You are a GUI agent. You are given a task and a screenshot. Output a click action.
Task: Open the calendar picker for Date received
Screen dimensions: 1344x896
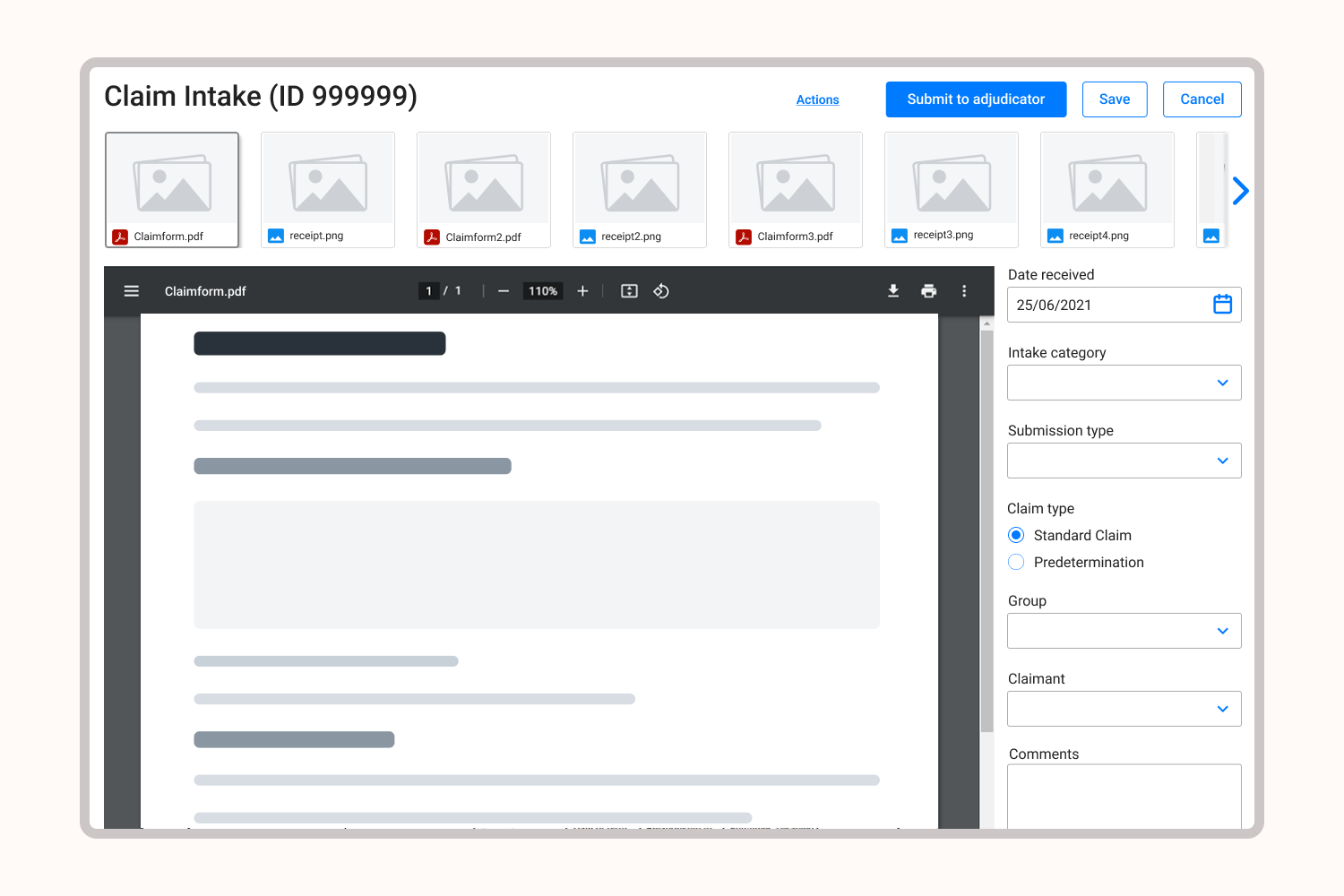pyautogui.click(x=1222, y=305)
